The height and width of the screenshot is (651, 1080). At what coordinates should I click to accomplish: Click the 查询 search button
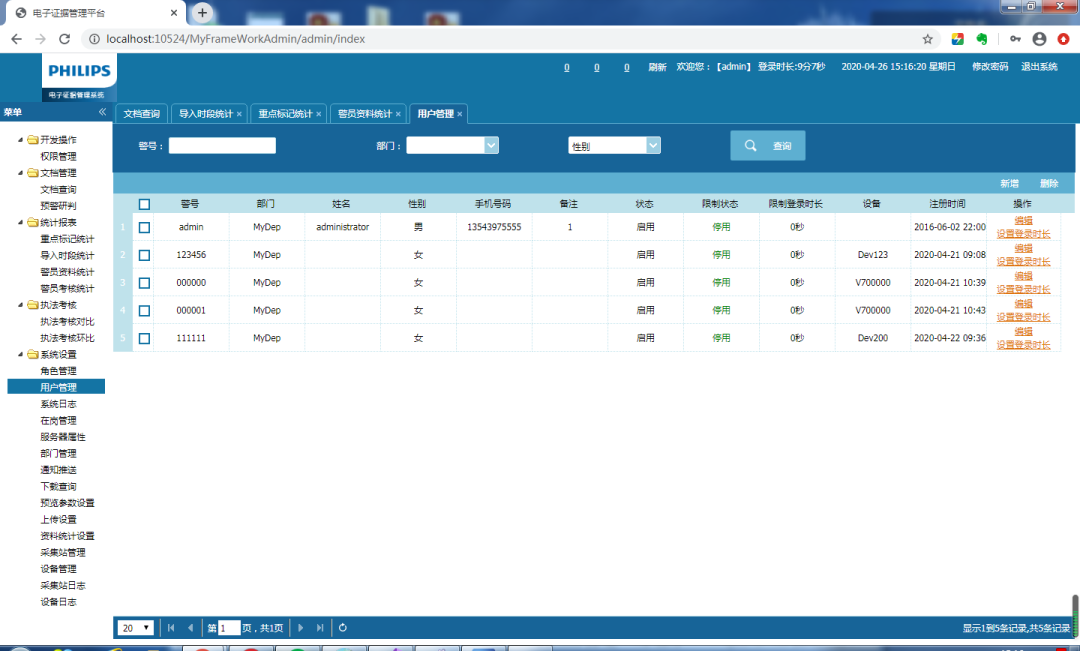coord(767,146)
